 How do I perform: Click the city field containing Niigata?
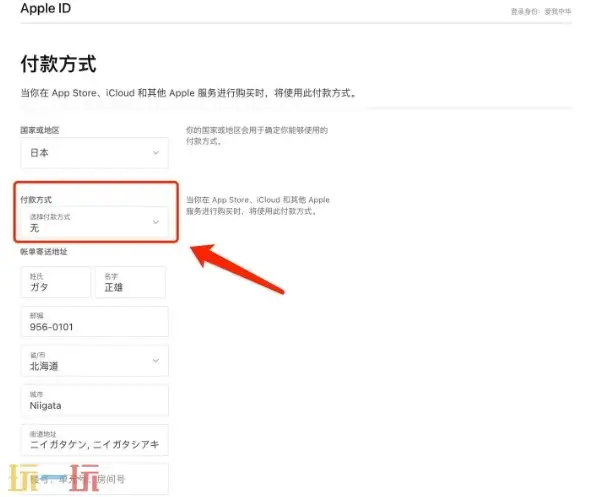pos(95,400)
